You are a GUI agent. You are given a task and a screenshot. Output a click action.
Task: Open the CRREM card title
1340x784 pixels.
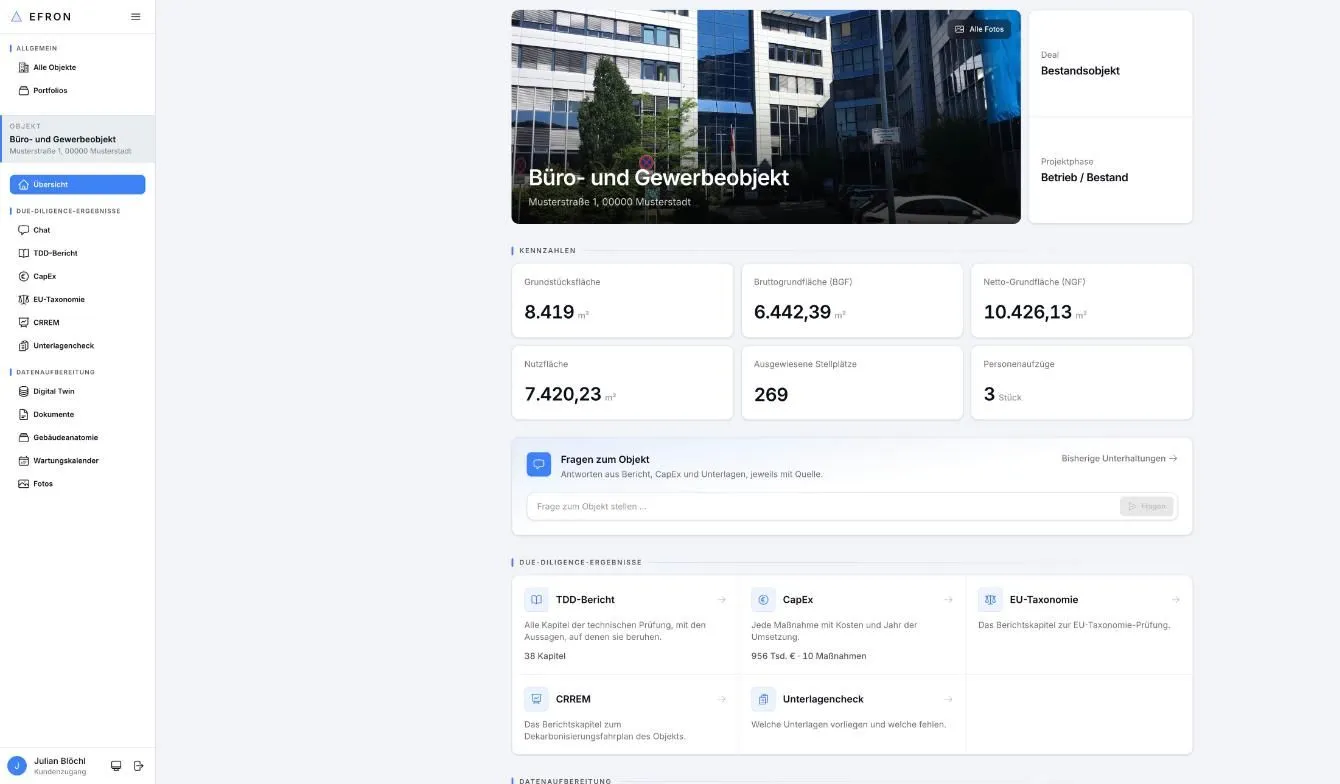tap(573, 699)
